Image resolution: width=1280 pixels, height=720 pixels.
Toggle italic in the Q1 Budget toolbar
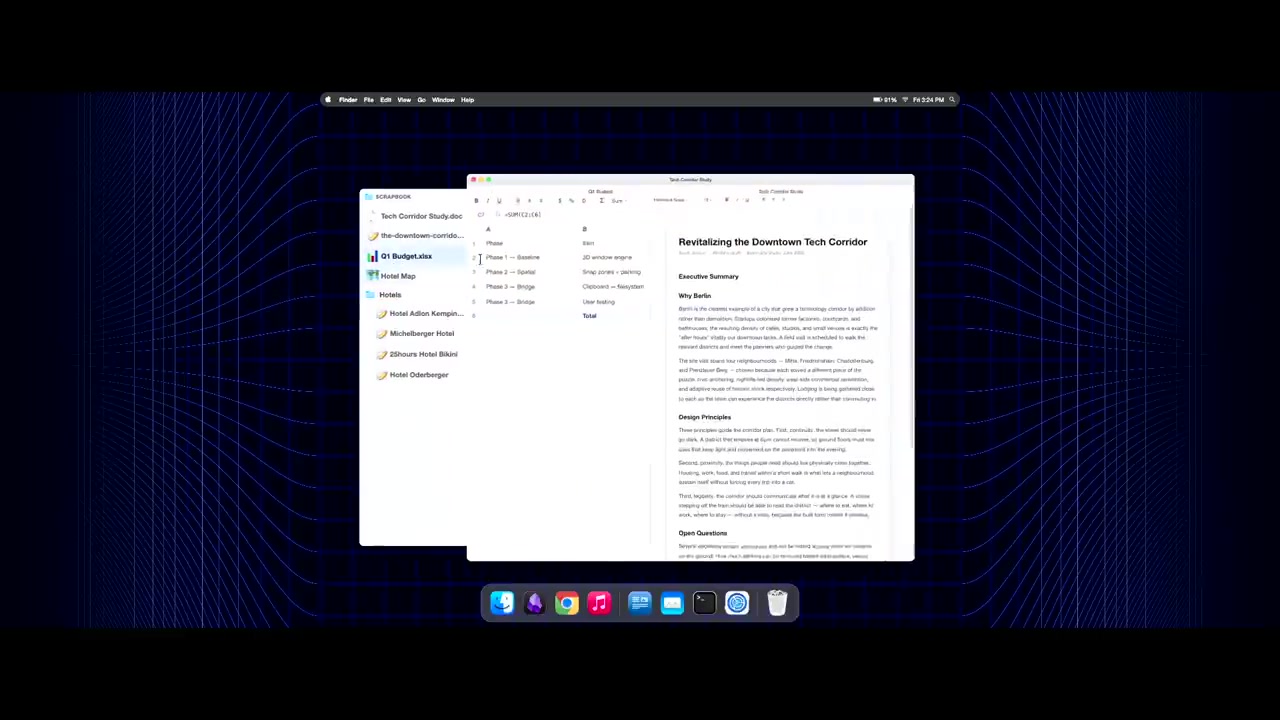pos(488,201)
